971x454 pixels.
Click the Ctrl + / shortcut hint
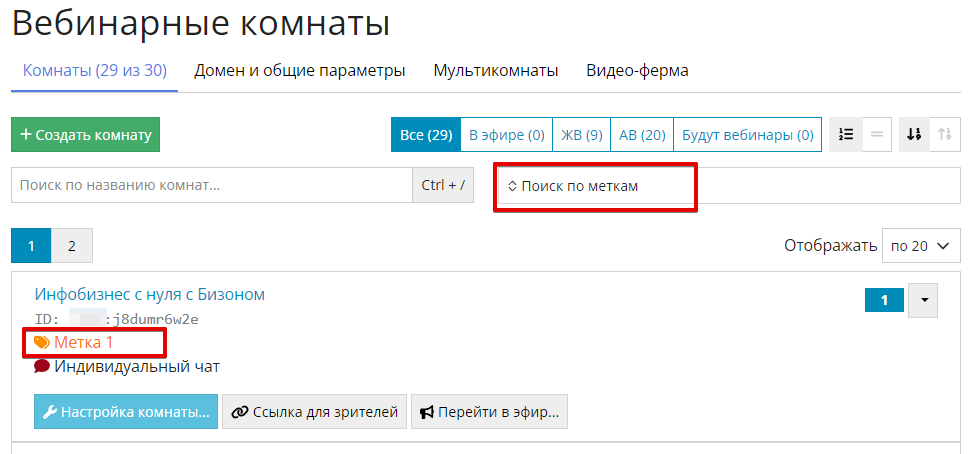[443, 185]
